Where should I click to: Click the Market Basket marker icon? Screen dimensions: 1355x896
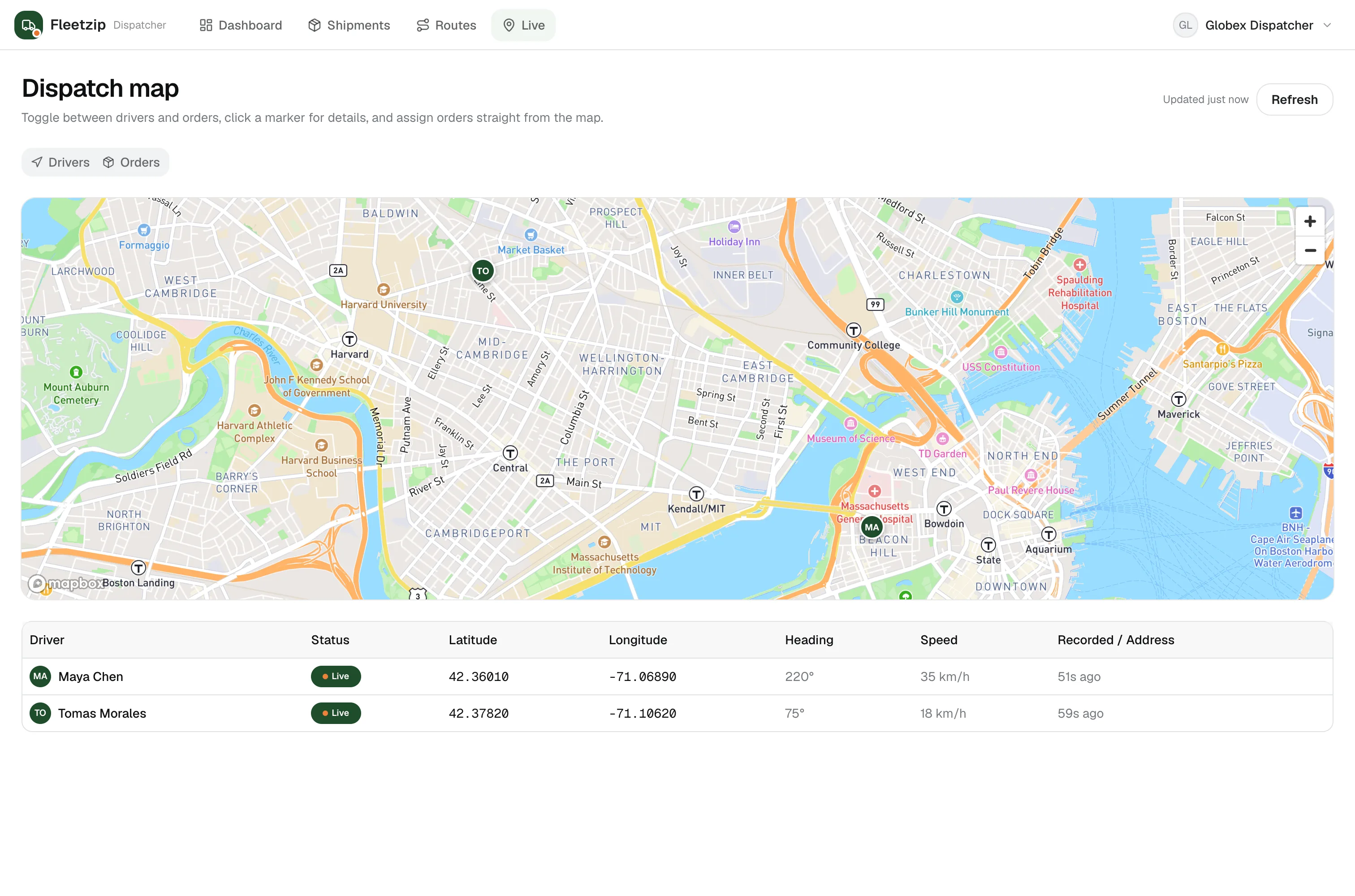point(531,235)
